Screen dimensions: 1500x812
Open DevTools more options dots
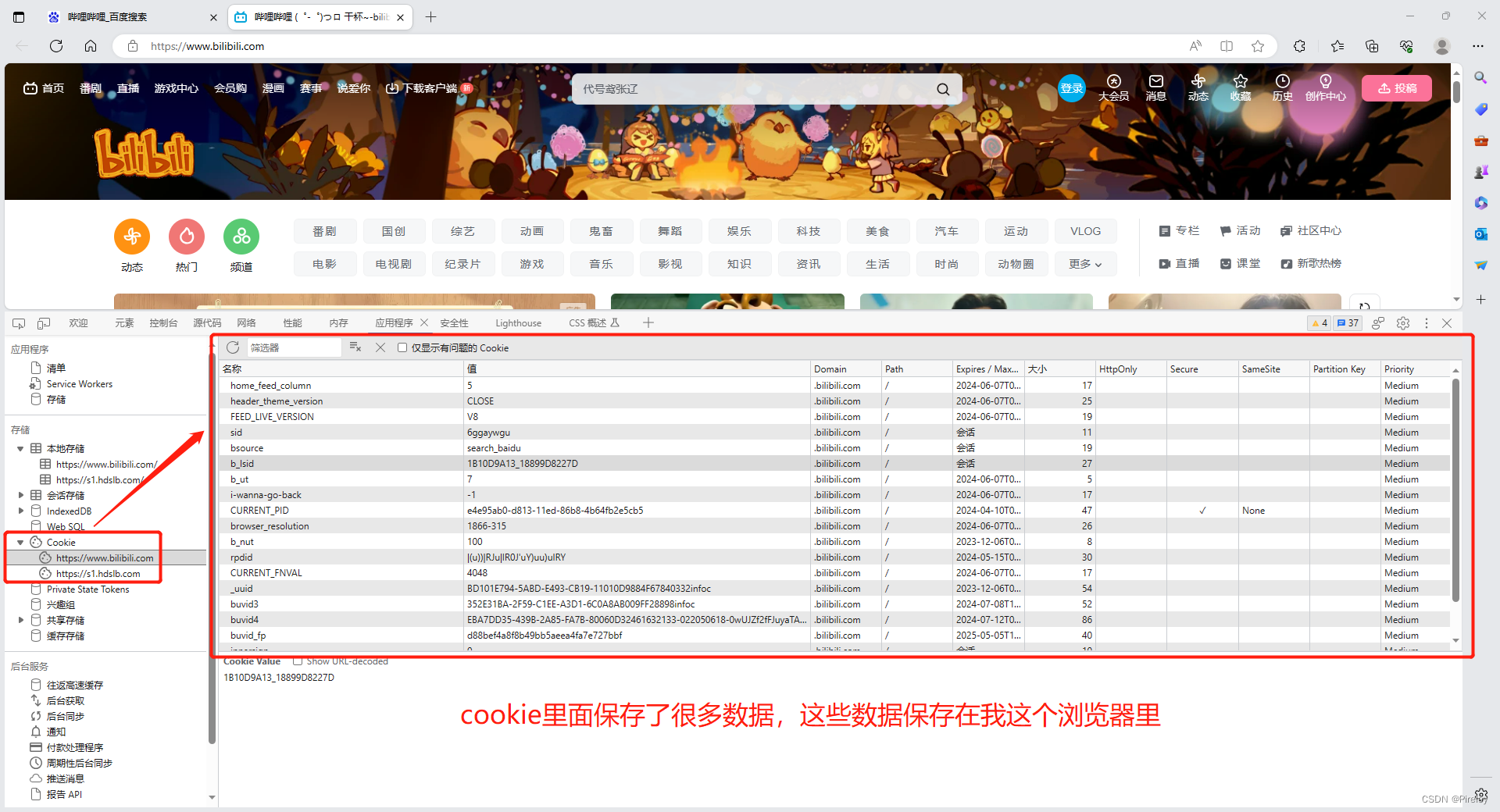pyautogui.click(x=1427, y=323)
